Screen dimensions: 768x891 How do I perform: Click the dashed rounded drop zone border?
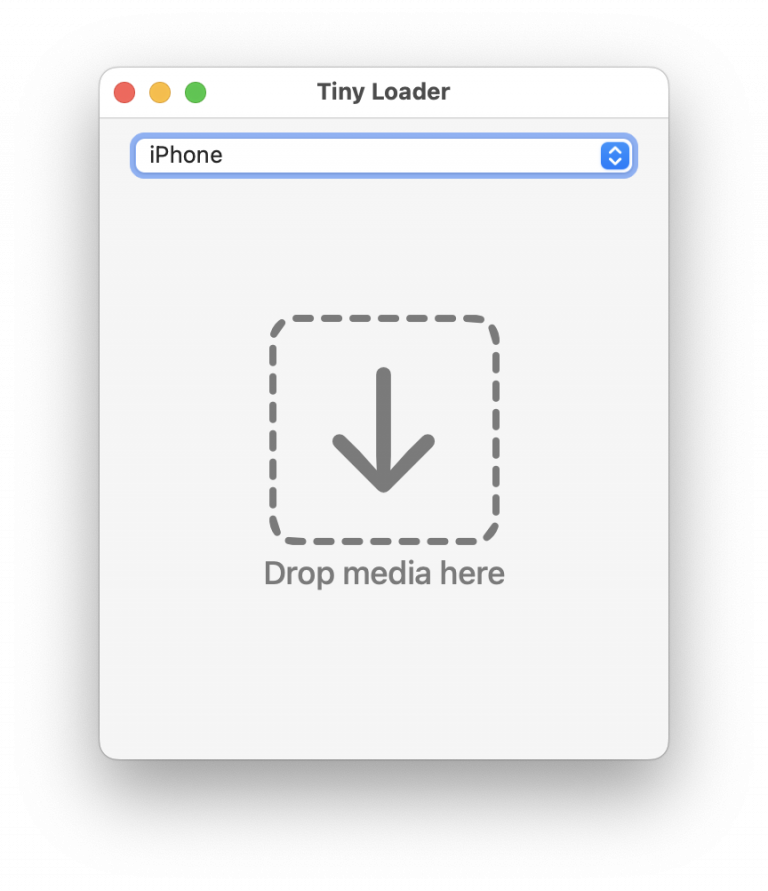point(384,430)
